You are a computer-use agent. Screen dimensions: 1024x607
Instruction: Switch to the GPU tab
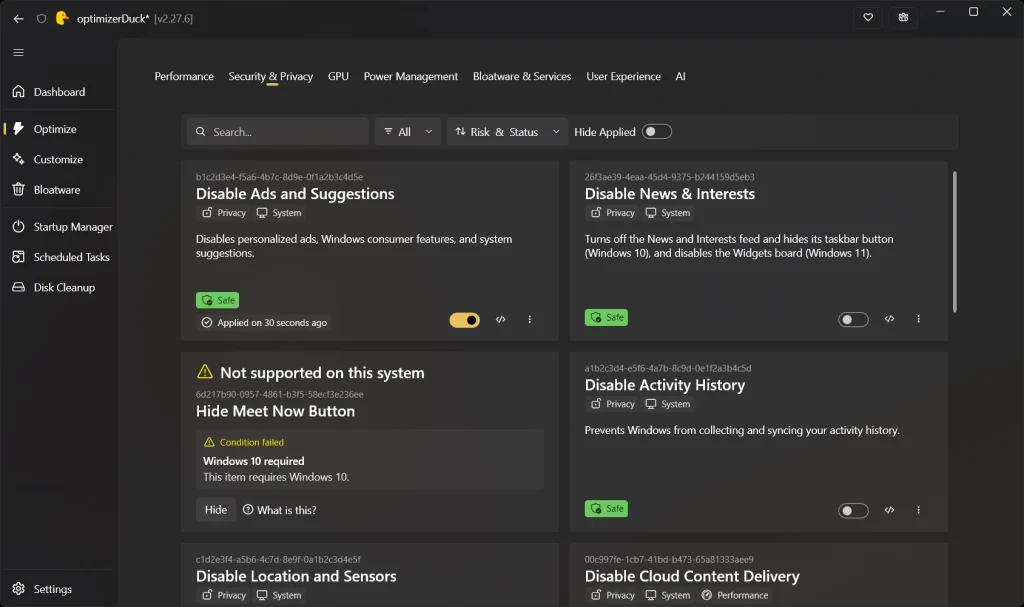338,76
